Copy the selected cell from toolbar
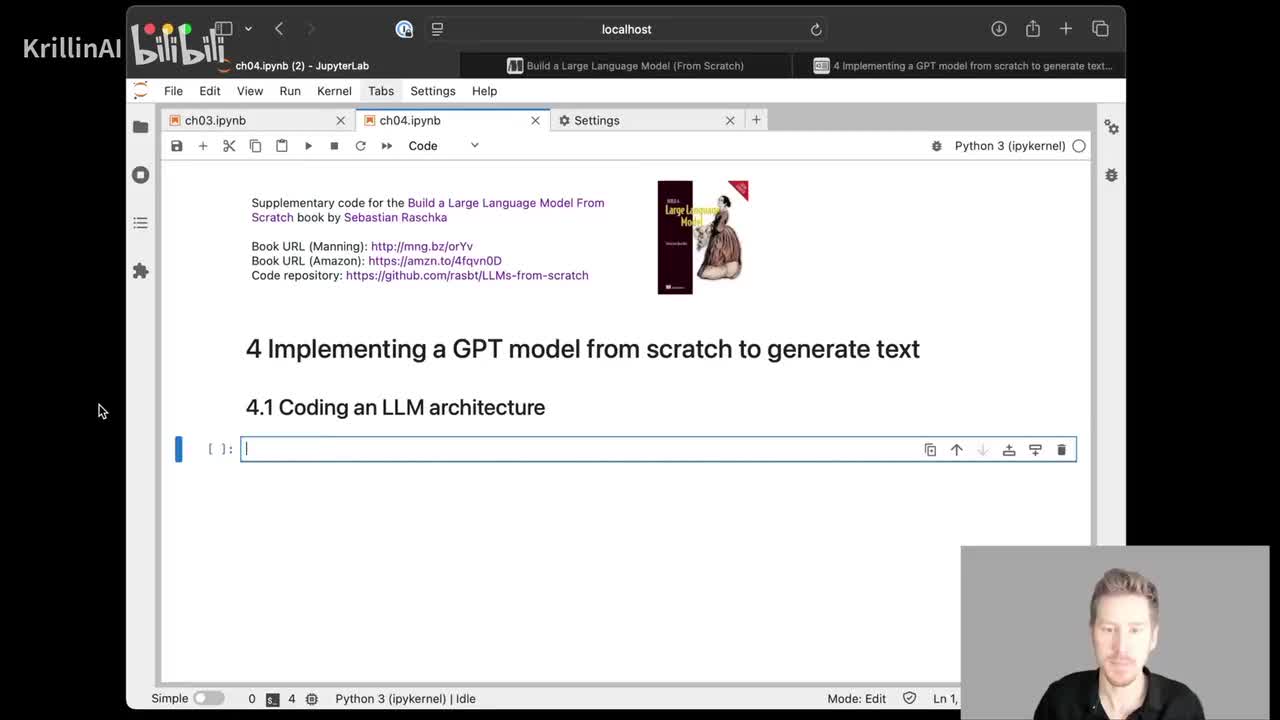The width and height of the screenshot is (1280, 720). [x=255, y=146]
